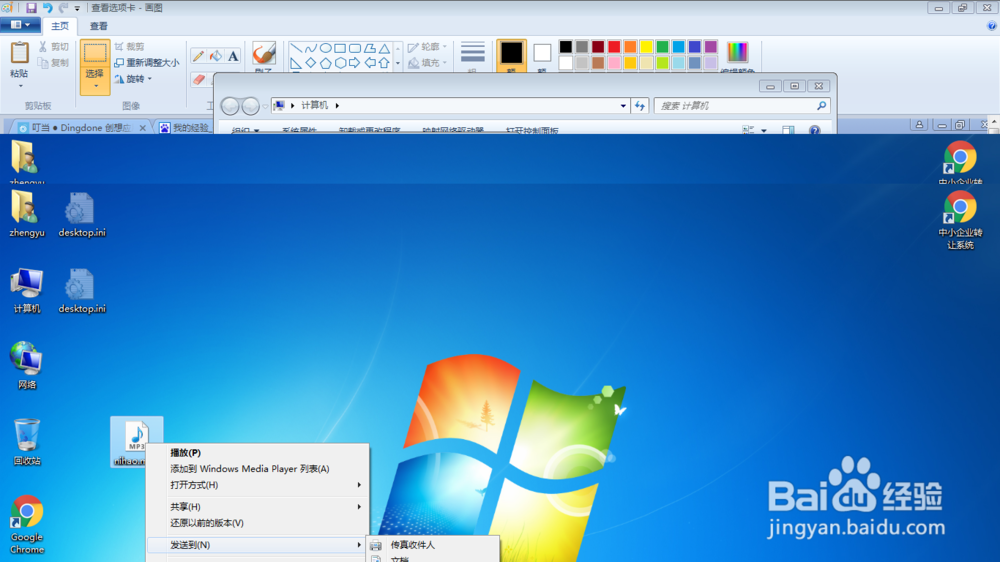This screenshot has width=1000, height=562.
Task: Choose the straight Line shape
Action: coord(296,48)
